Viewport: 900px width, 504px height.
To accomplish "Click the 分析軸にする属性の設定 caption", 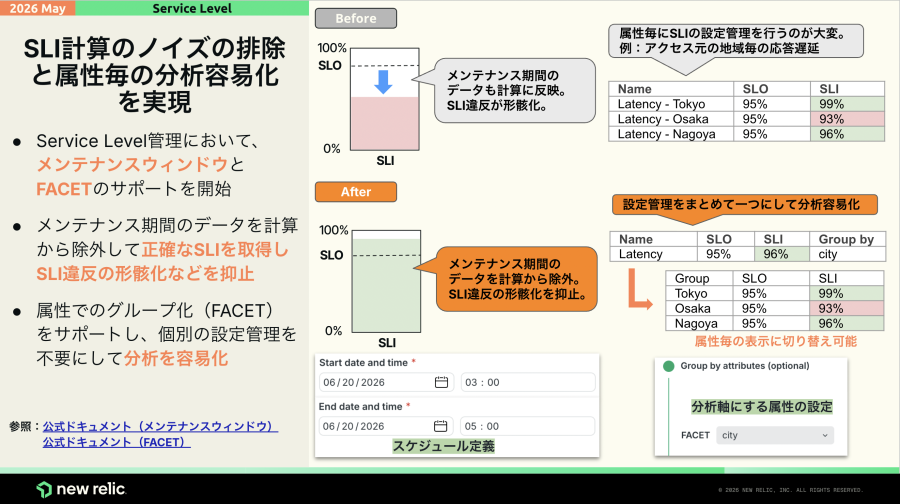I will point(762,406).
